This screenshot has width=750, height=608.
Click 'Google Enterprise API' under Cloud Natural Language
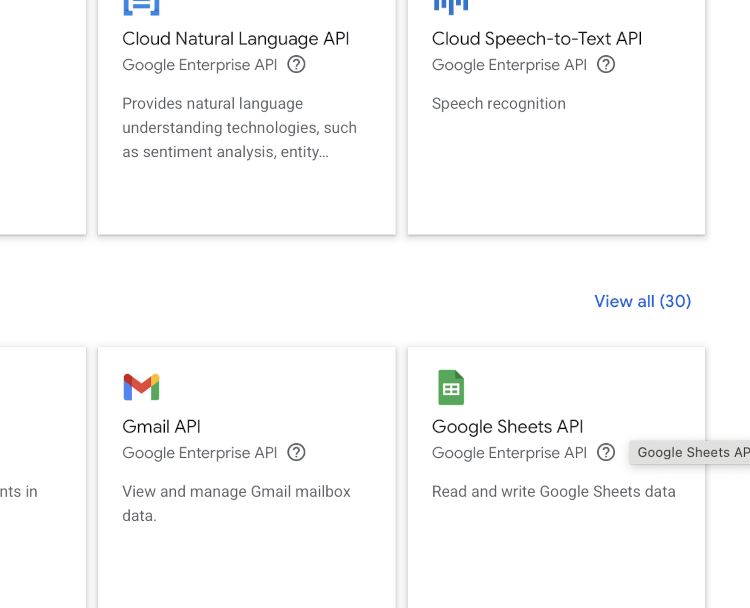(x=200, y=65)
